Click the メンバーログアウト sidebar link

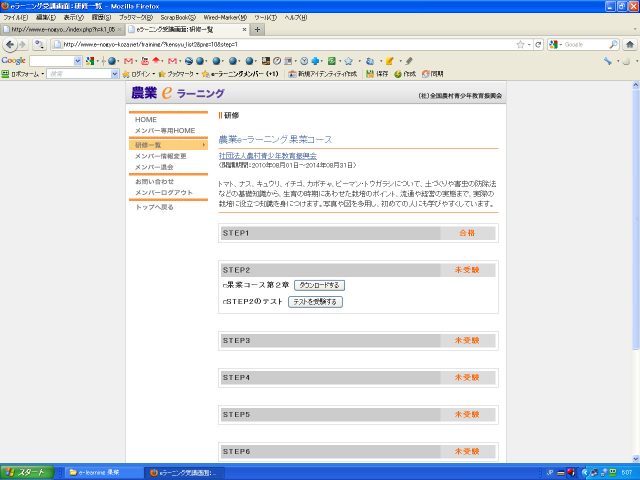pos(163,192)
